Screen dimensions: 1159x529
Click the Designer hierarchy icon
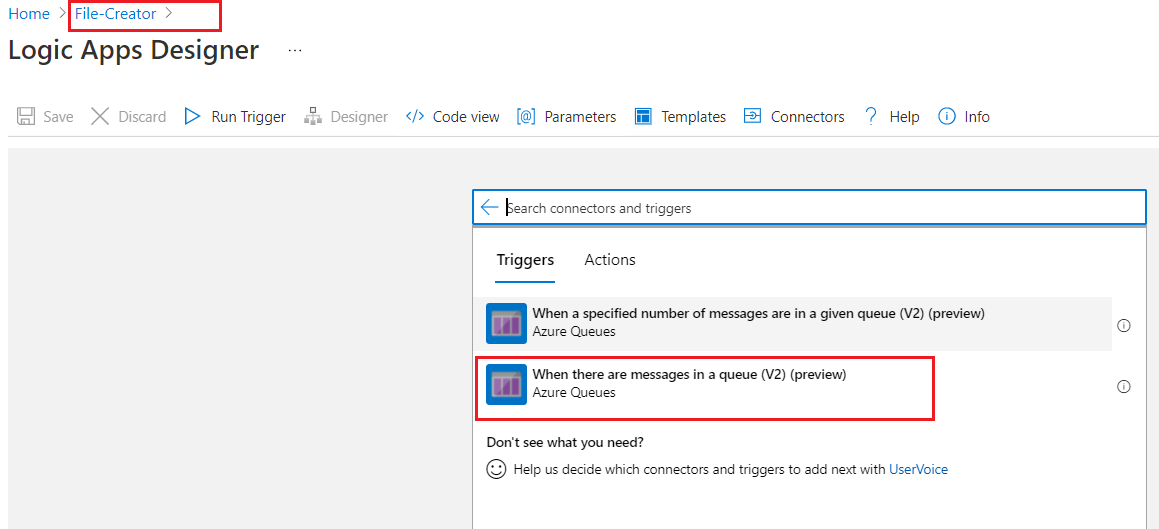click(x=313, y=117)
